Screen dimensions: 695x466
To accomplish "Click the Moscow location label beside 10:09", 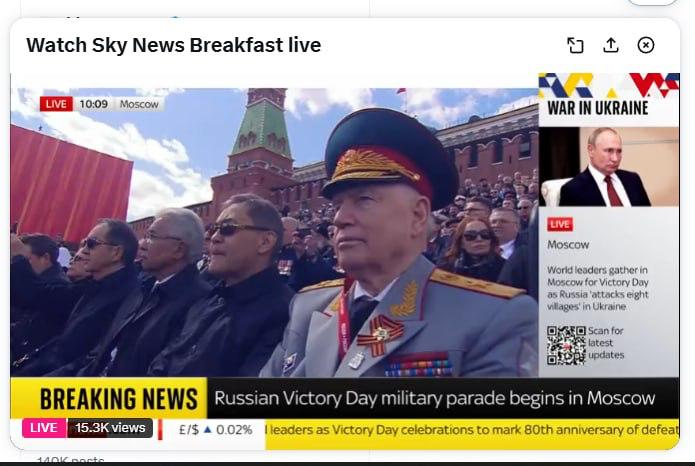I will (x=139, y=104).
